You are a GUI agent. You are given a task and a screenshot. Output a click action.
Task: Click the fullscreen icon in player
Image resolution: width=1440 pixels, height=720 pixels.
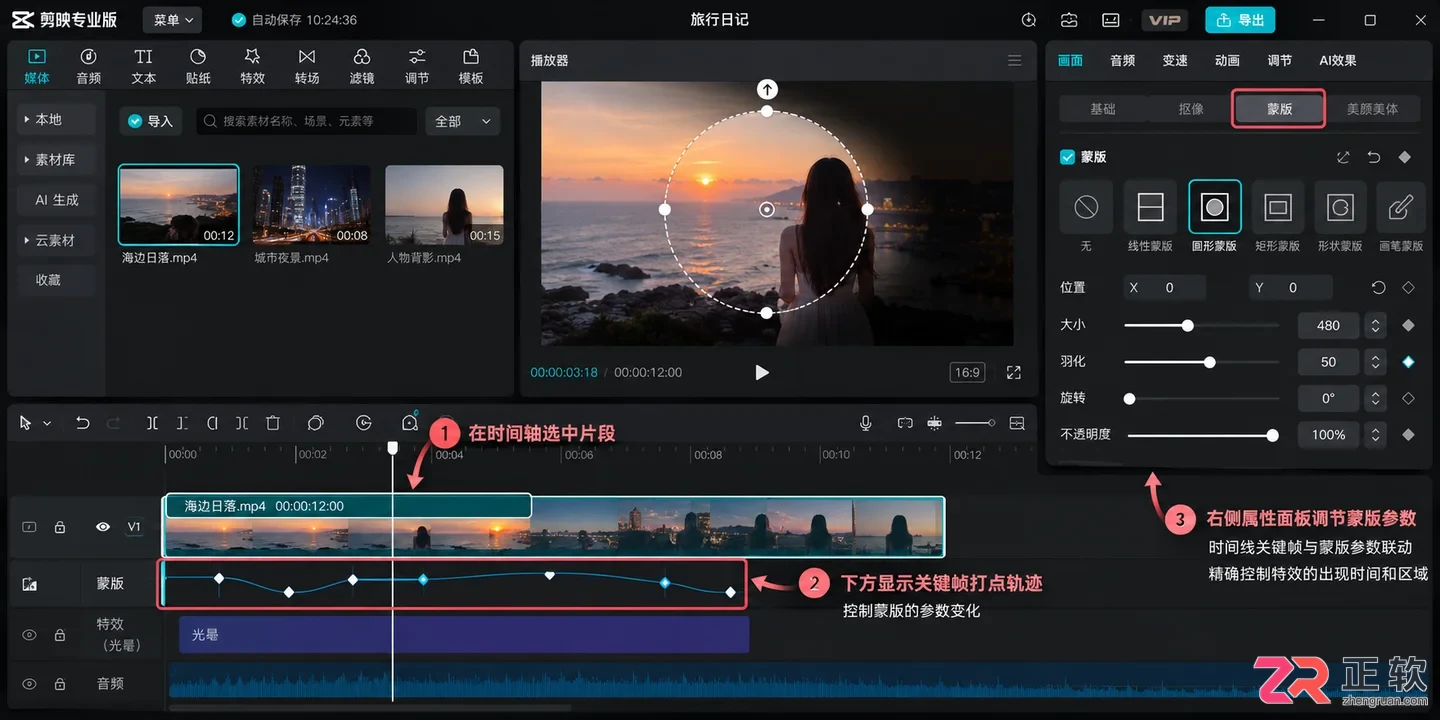[1014, 372]
